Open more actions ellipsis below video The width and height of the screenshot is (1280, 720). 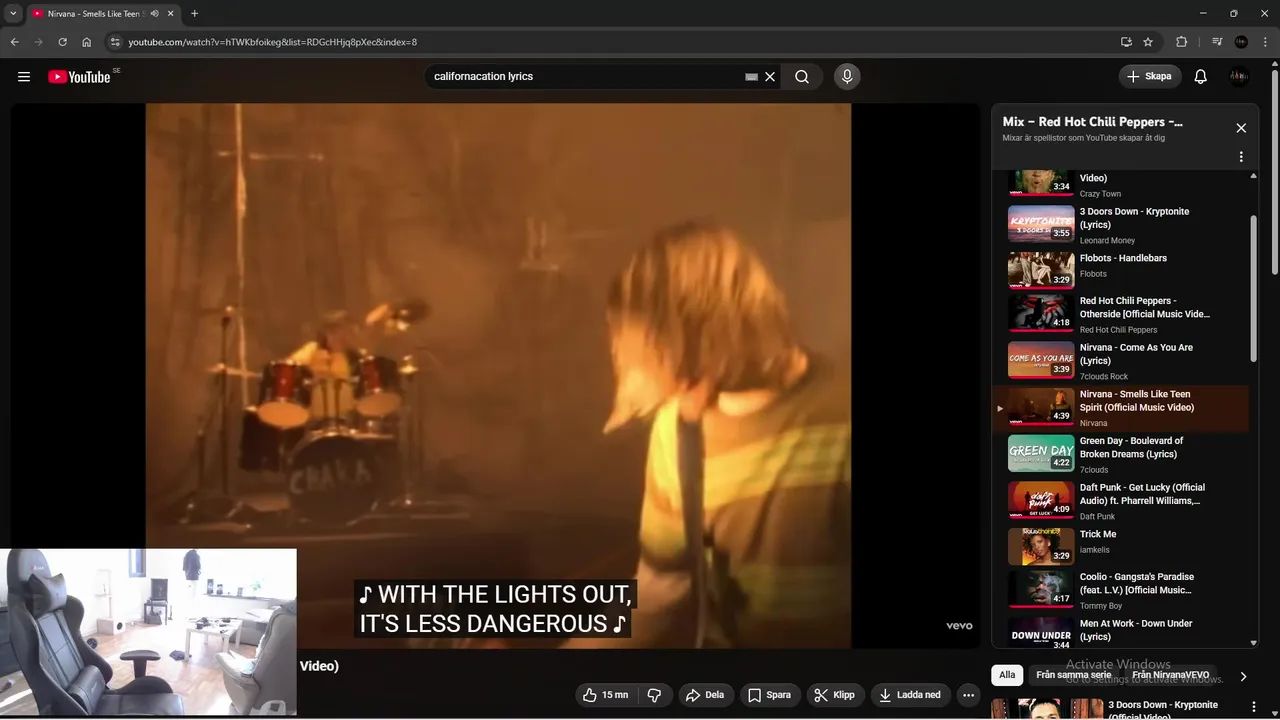pos(968,695)
